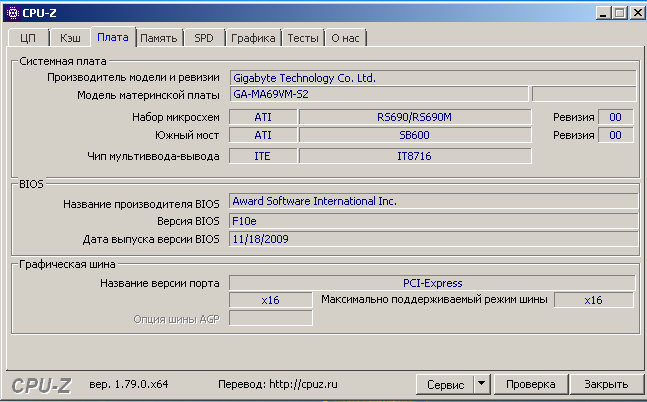647x402 pixels.
Task: Click the southbridge revision 00 value
Action: (615, 135)
